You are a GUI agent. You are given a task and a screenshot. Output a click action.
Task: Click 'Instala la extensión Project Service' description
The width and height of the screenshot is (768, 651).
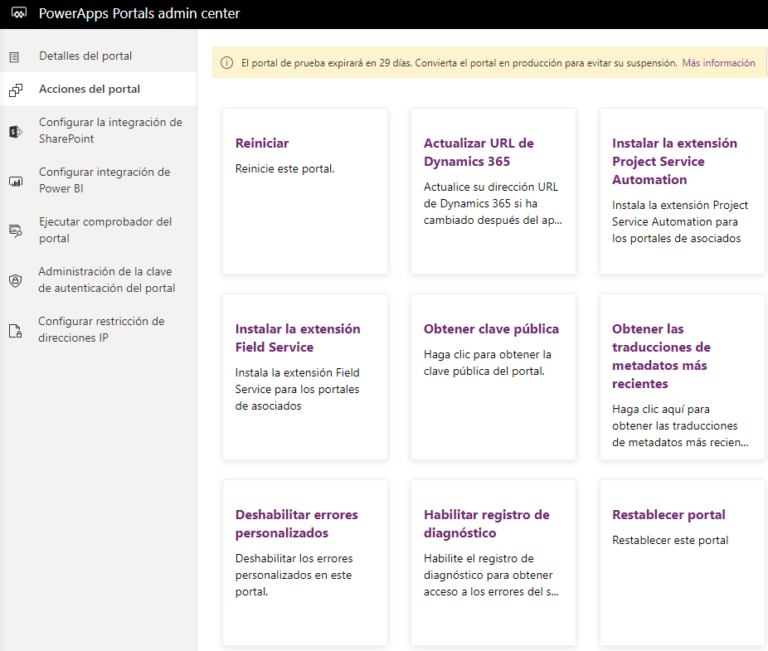tap(680, 221)
